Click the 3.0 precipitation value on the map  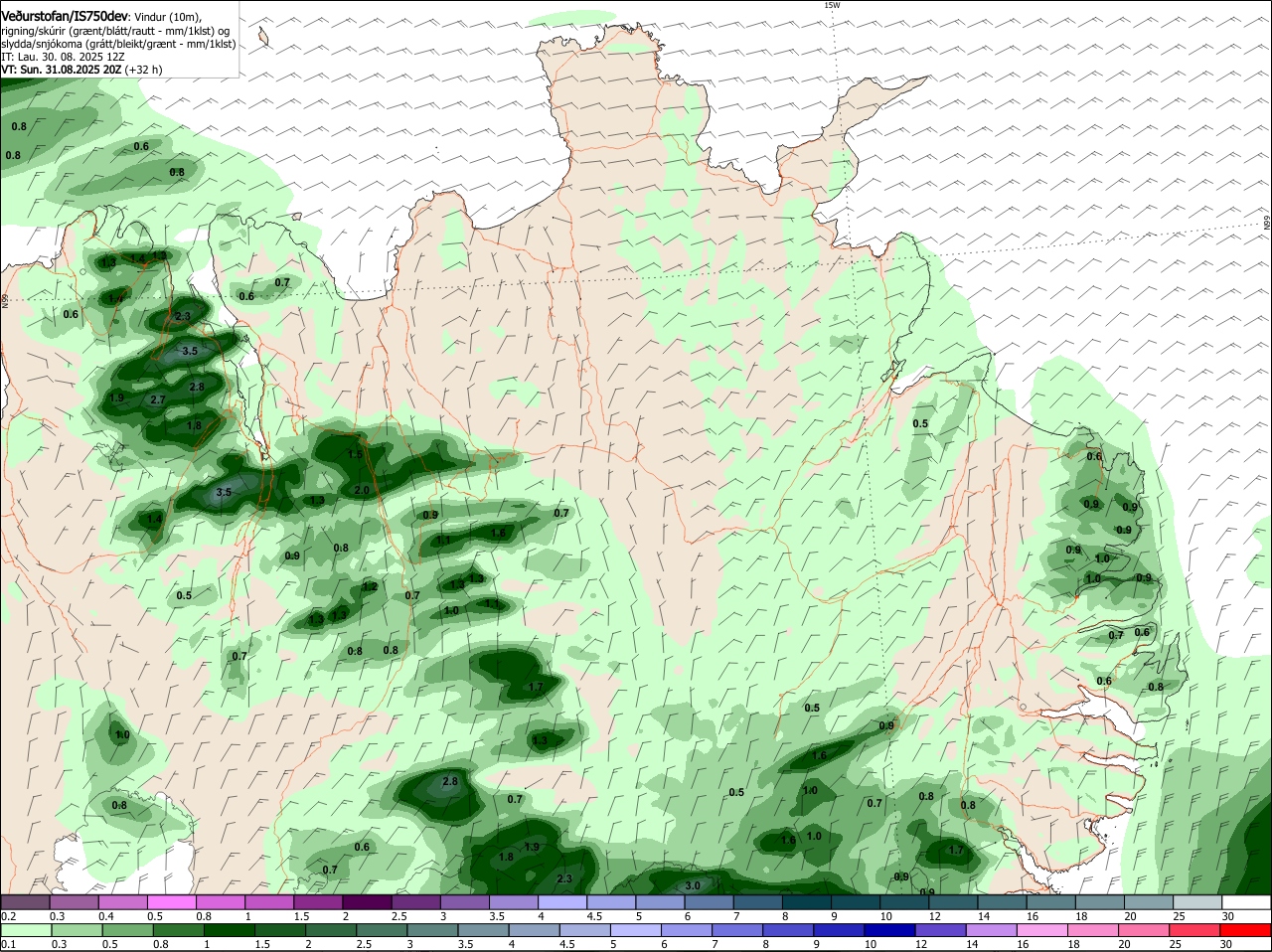pyautogui.click(x=694, y=885)
